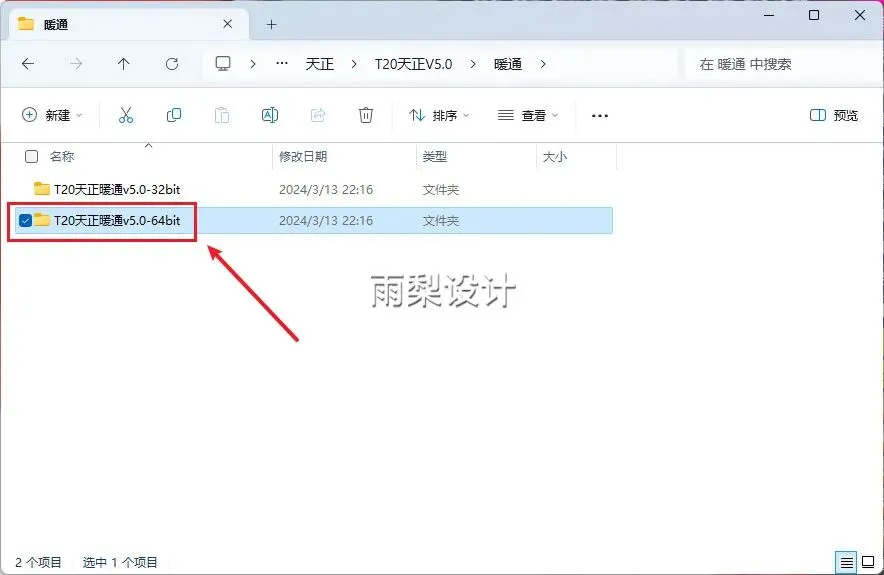
Task: Sort by the 名称 column header
Action: pos(61,156)
